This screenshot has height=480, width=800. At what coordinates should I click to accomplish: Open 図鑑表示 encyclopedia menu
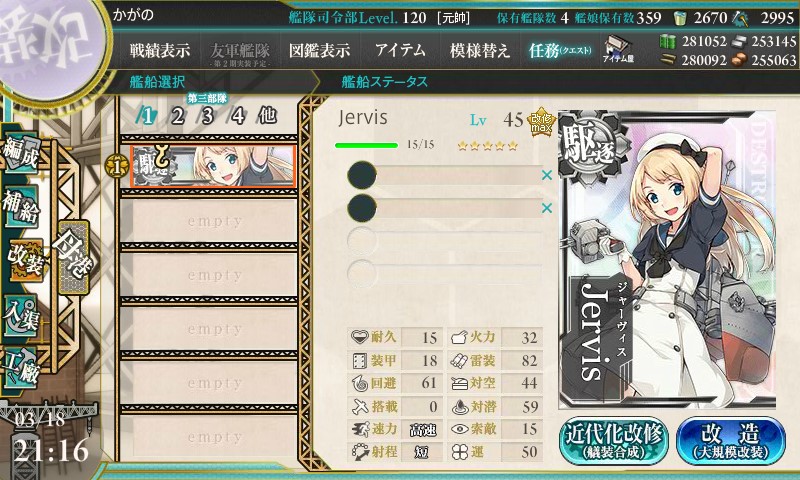tap(319, 50)
